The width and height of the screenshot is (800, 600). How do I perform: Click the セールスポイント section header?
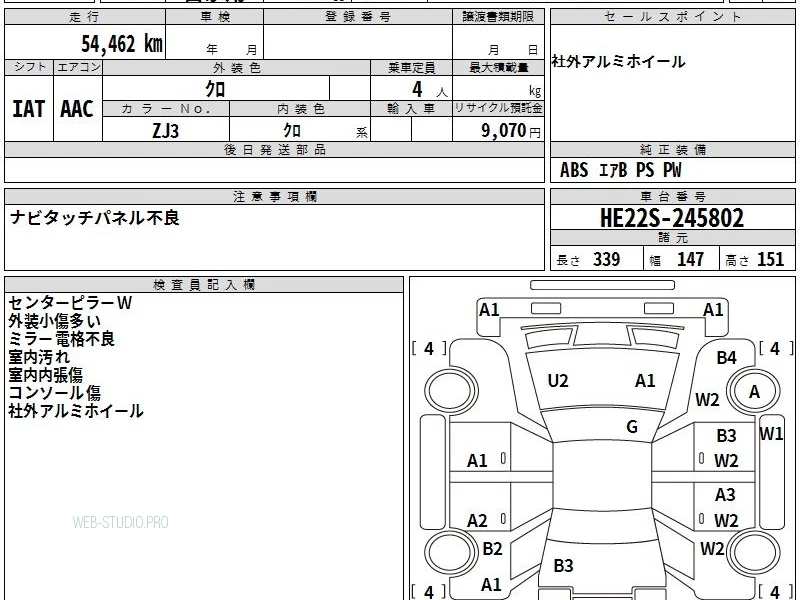(x=672, y=17)
